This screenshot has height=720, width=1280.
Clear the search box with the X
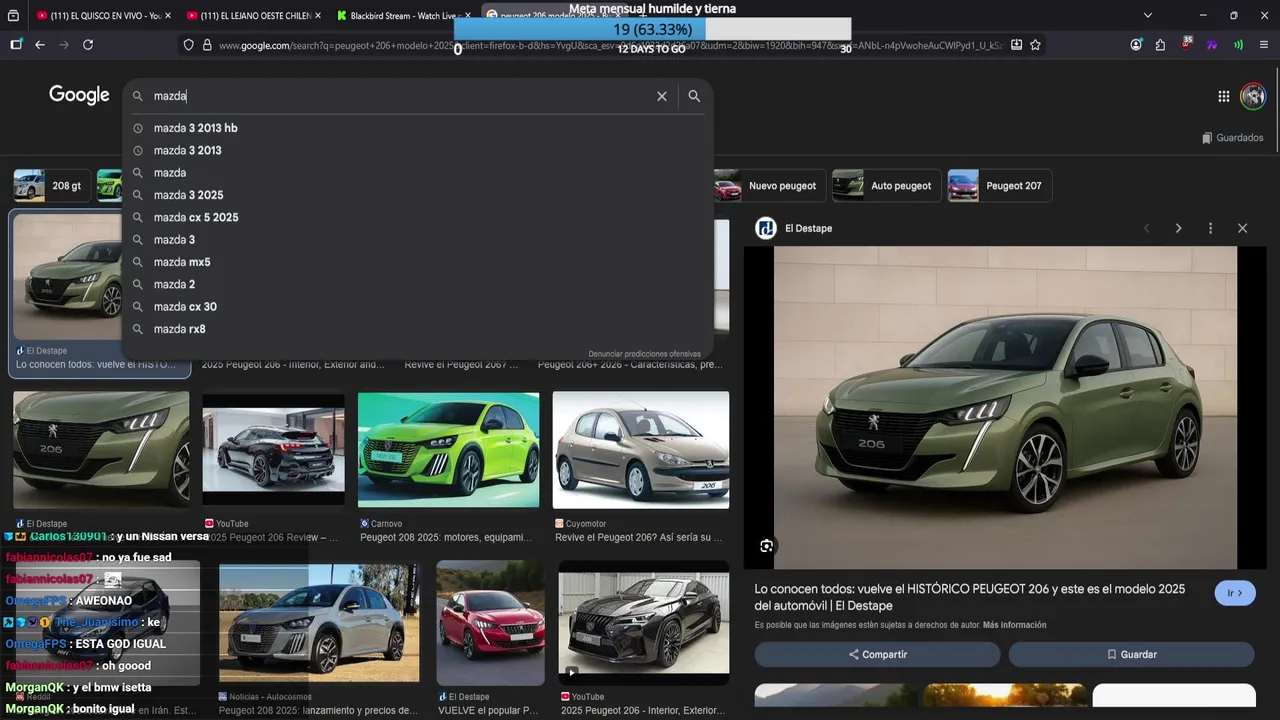click(661, 96)
